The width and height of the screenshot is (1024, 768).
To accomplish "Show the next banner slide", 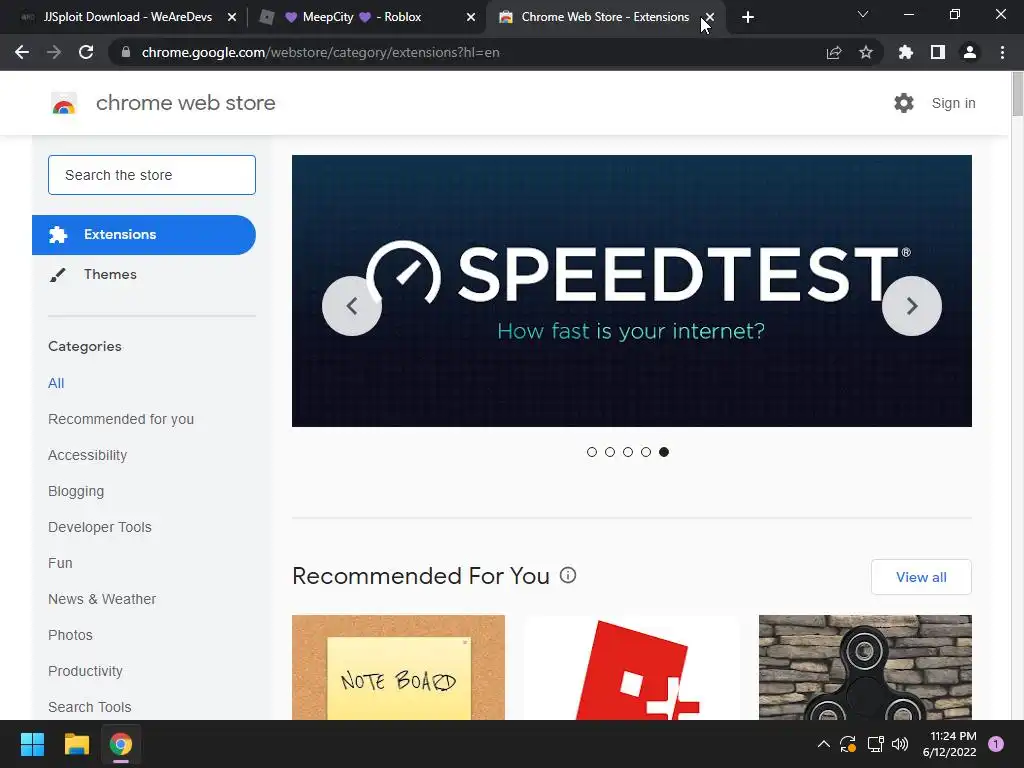I will pos(912,306).
